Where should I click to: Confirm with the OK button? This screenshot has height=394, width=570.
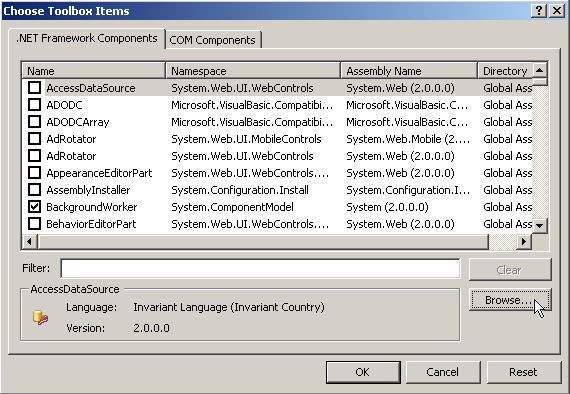coord(363,372)
